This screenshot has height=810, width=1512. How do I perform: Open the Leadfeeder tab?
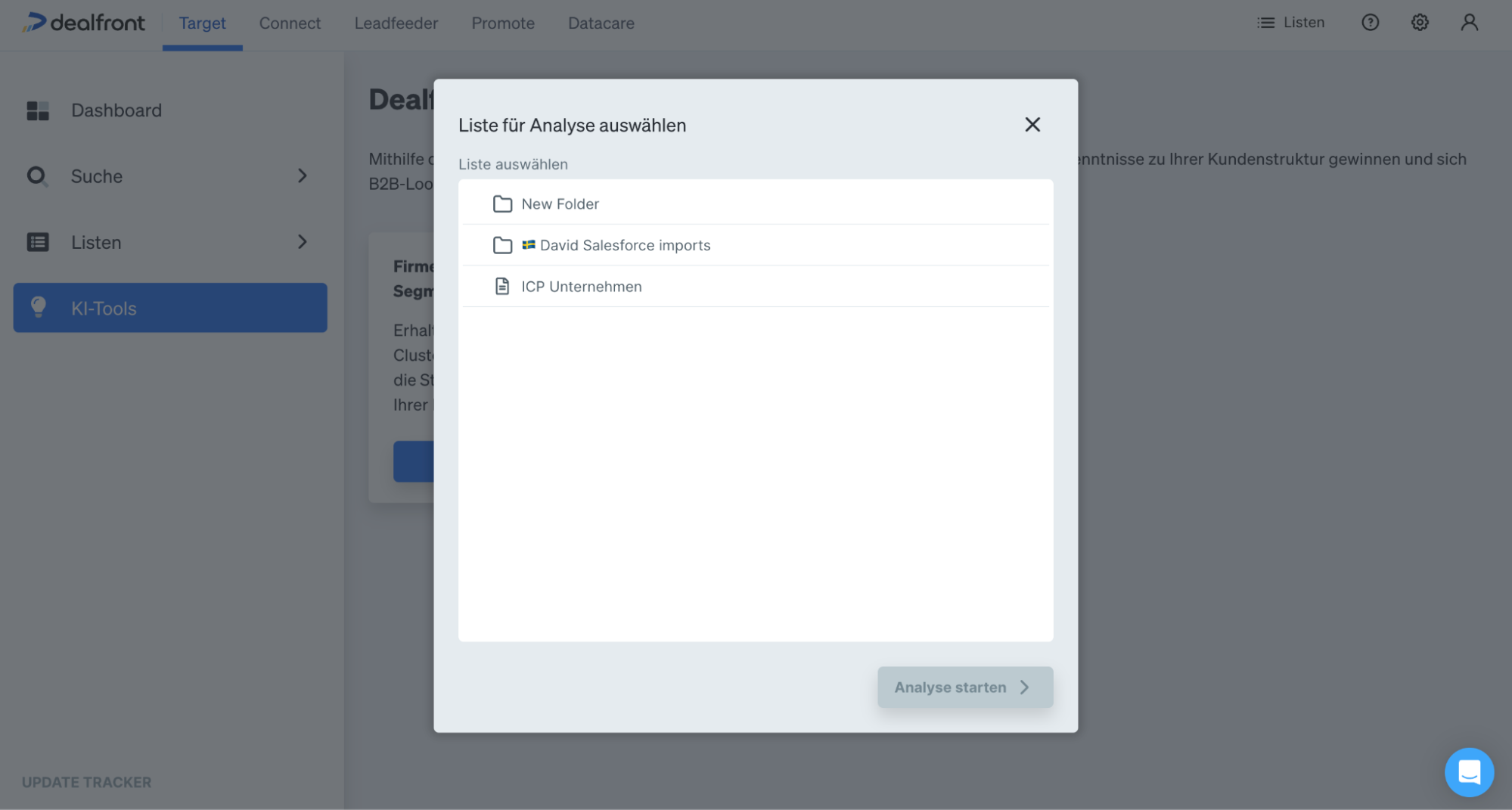click(396, 23)
